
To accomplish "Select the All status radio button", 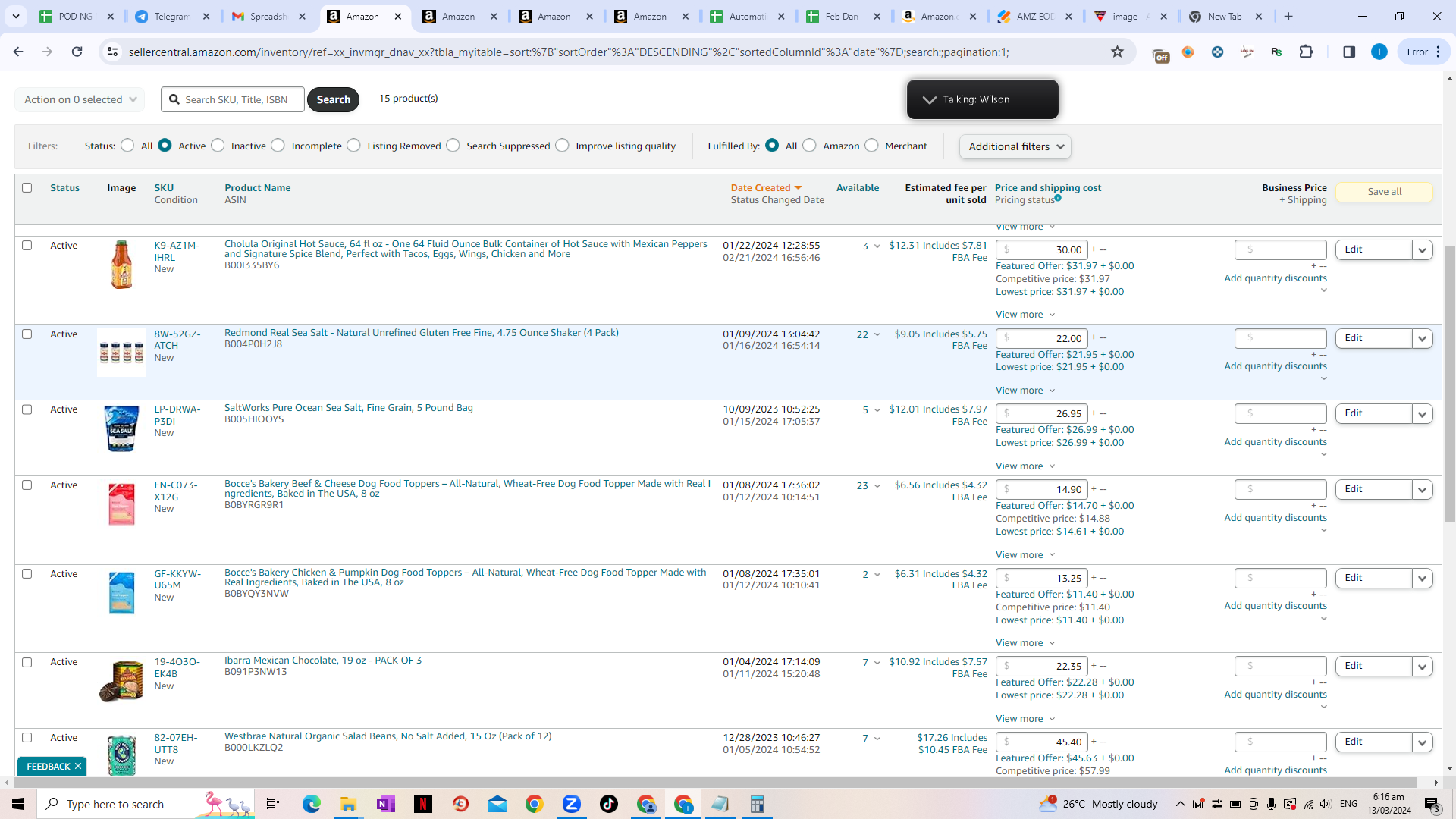I will pyautogui.click(x=127, y=146).
